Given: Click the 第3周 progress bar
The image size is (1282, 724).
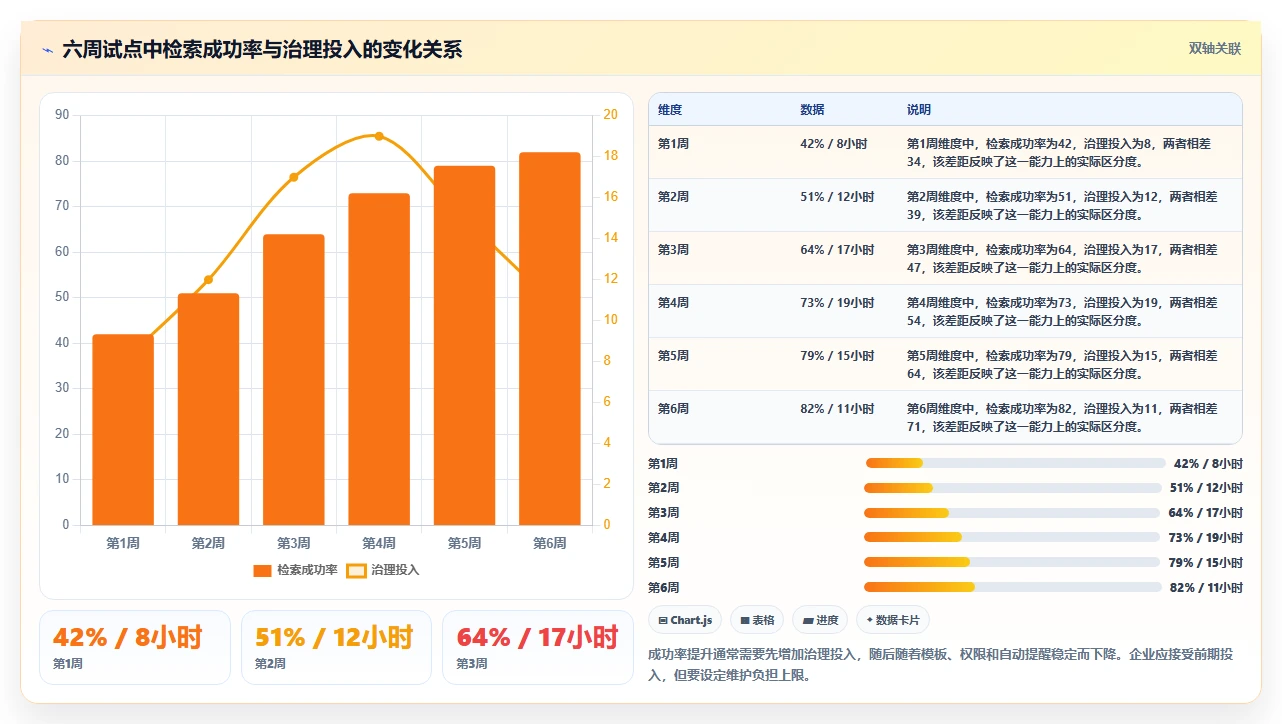Looking at the screenshot, I should [1013, 513].
